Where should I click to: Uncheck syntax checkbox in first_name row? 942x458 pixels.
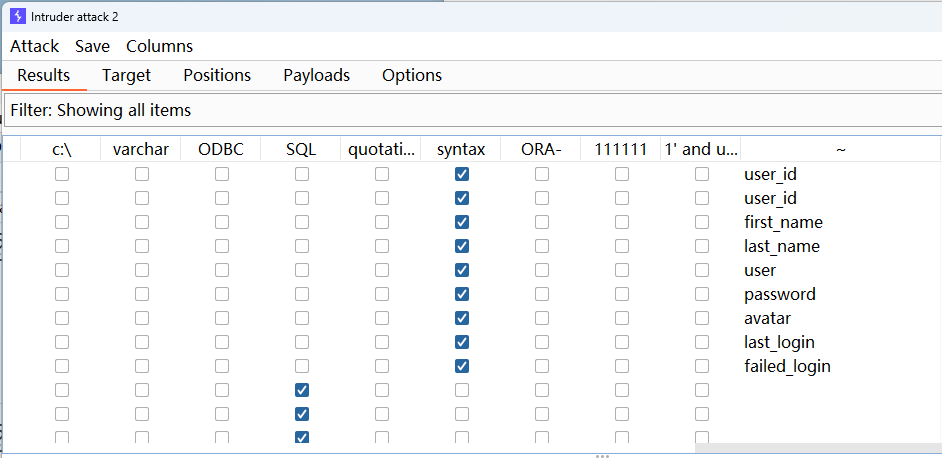coord(462,222)
